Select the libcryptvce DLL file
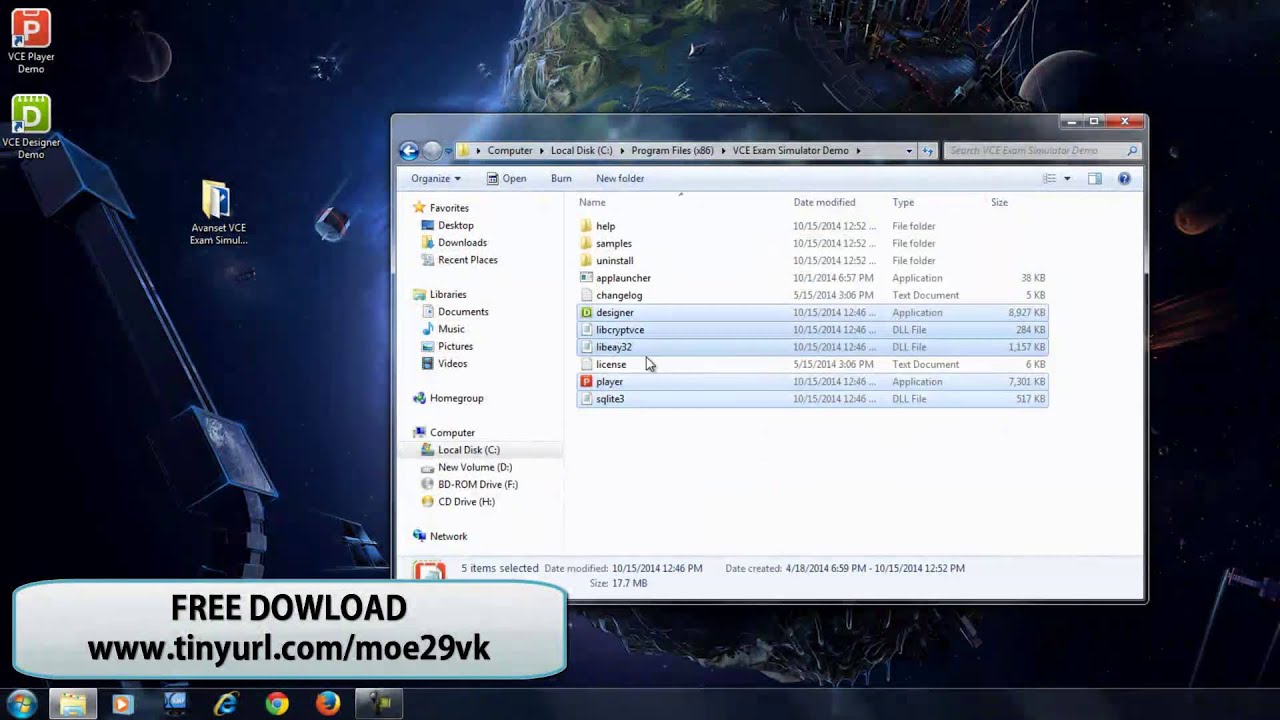The image size is (1280, 720). (x=812, y=330)
